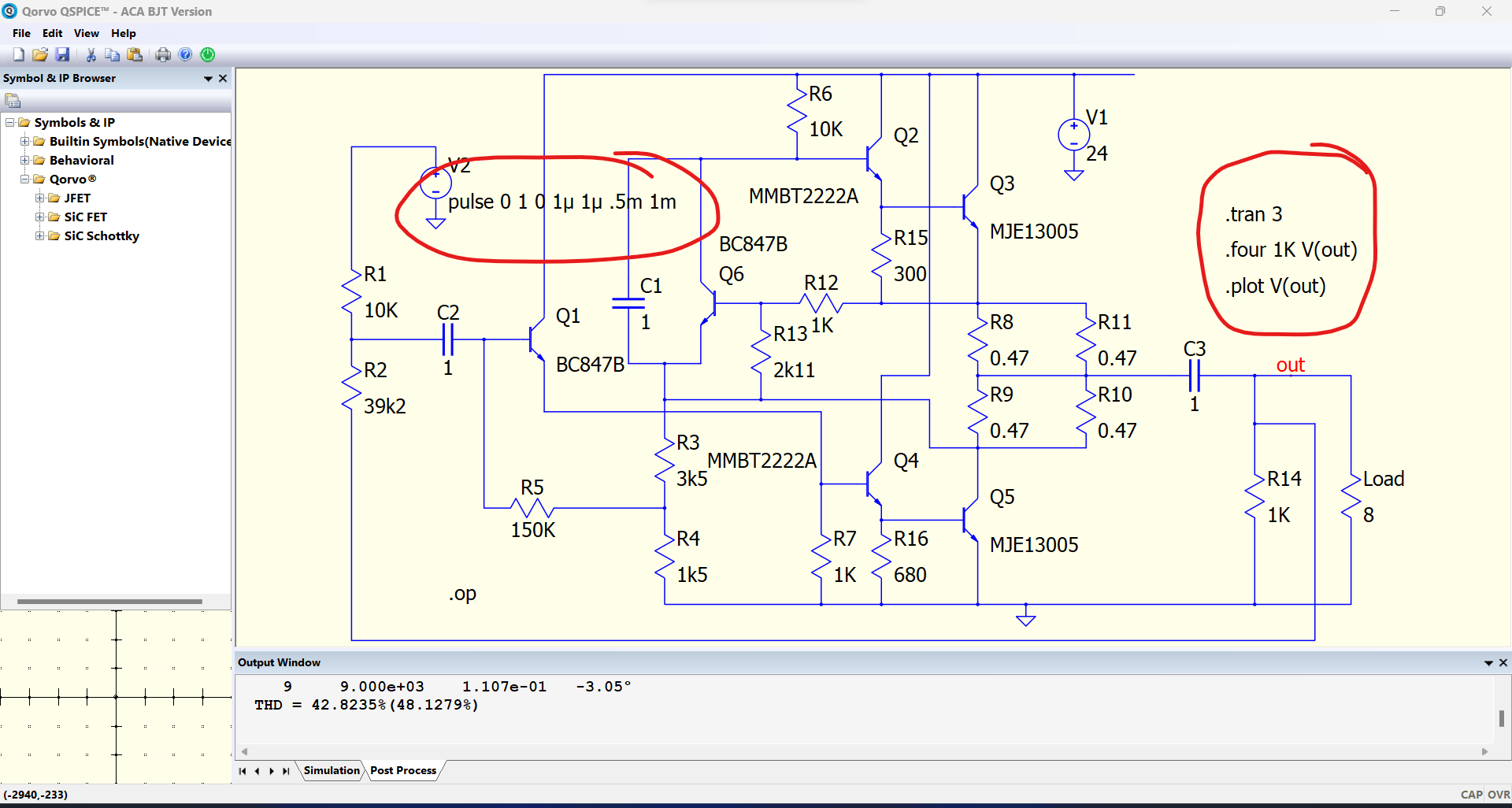Open Output Window panel dropdown arrow

[1488, 663]
